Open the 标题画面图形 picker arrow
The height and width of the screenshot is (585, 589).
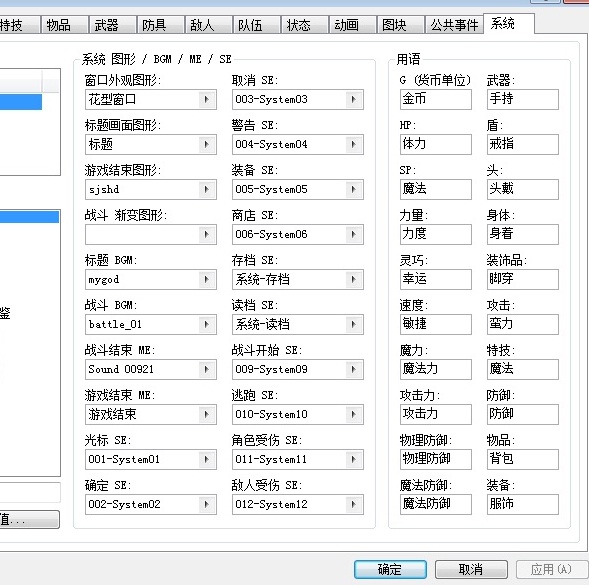tap(206, 144)
